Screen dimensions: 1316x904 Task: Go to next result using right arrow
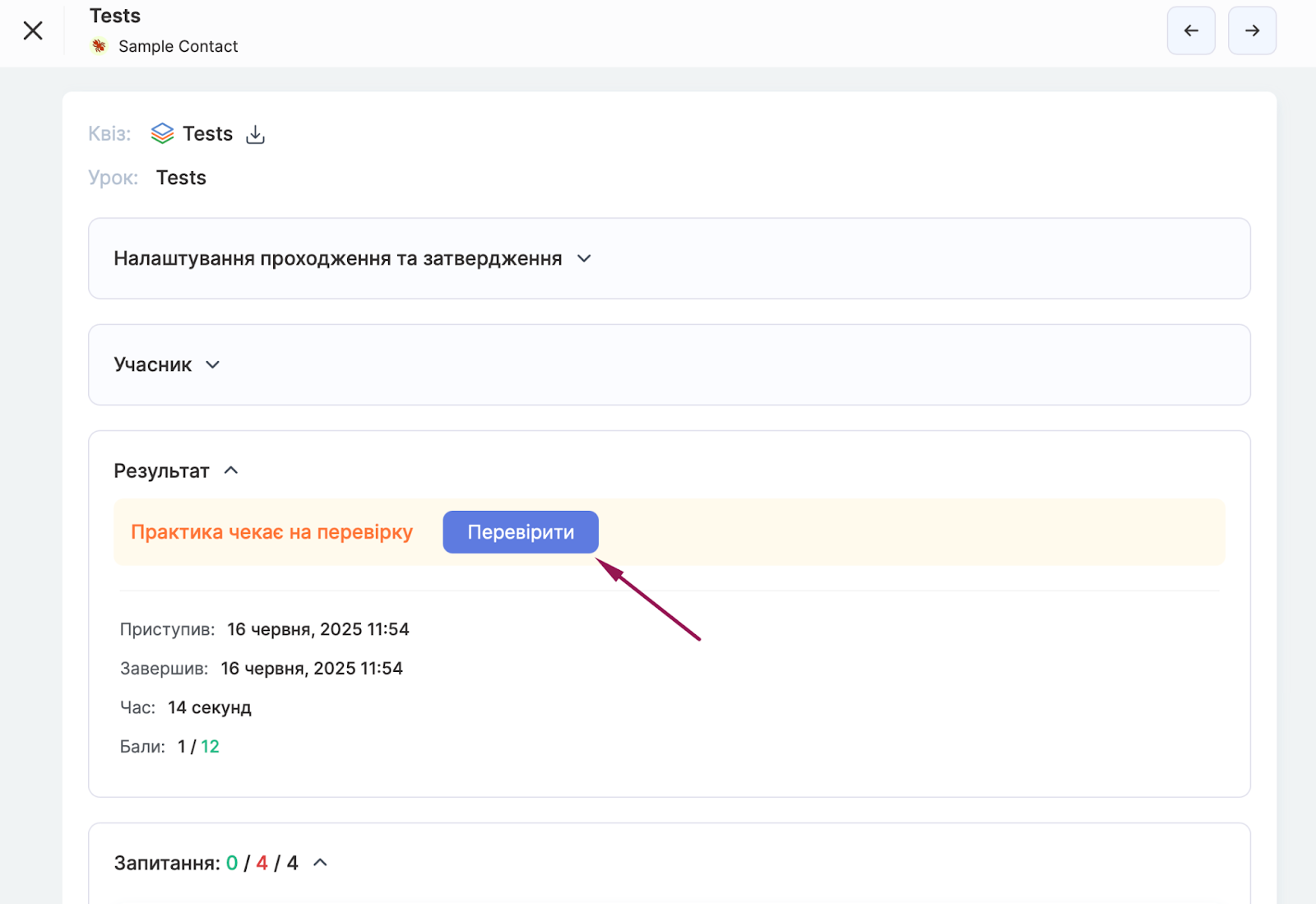(1251, 30)
